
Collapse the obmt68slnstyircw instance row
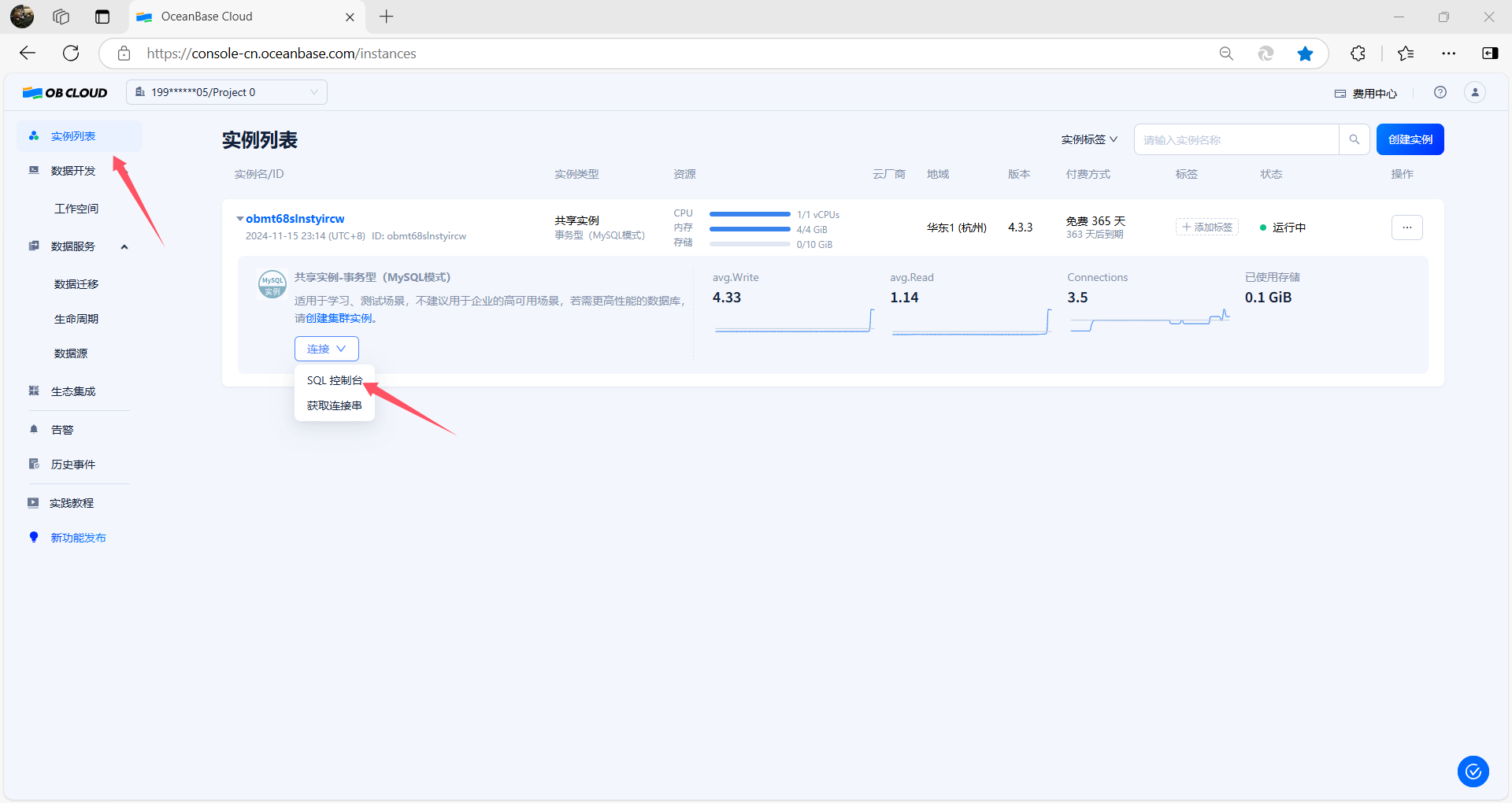[239, 219]
